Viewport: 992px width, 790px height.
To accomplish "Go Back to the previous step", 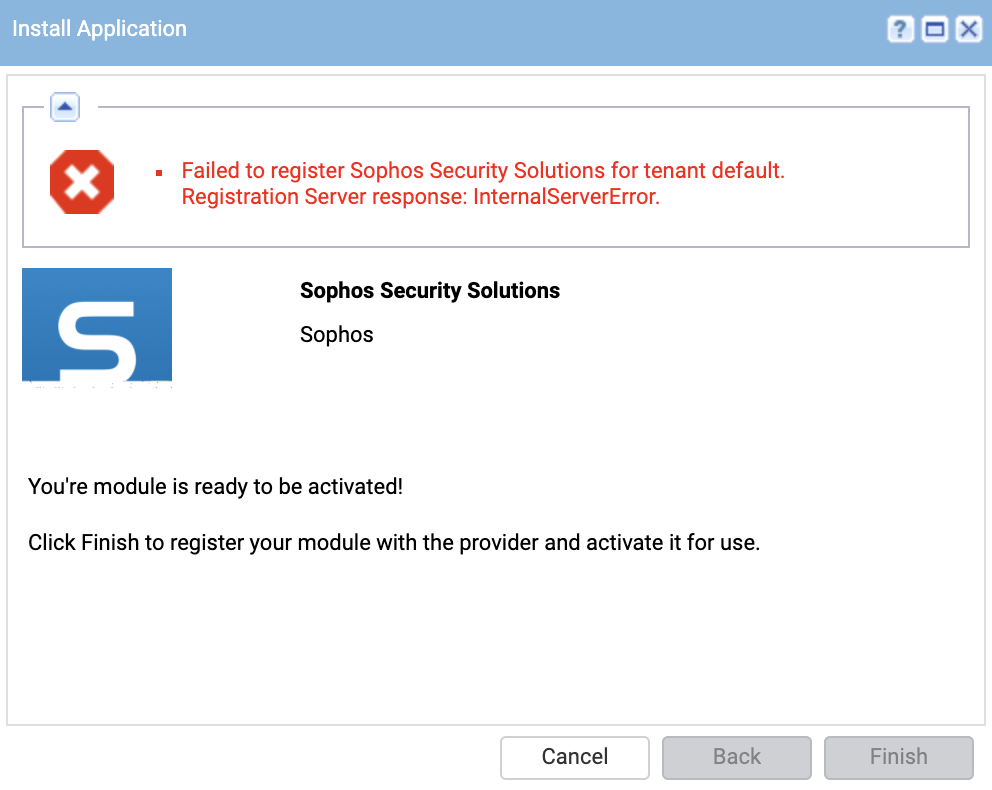I will point(736,757).
